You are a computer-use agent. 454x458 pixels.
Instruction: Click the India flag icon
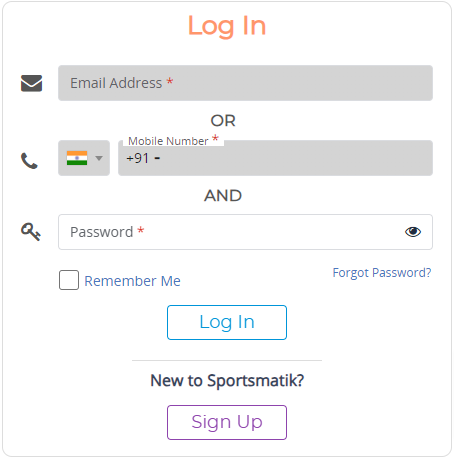[x=77, y=158]
